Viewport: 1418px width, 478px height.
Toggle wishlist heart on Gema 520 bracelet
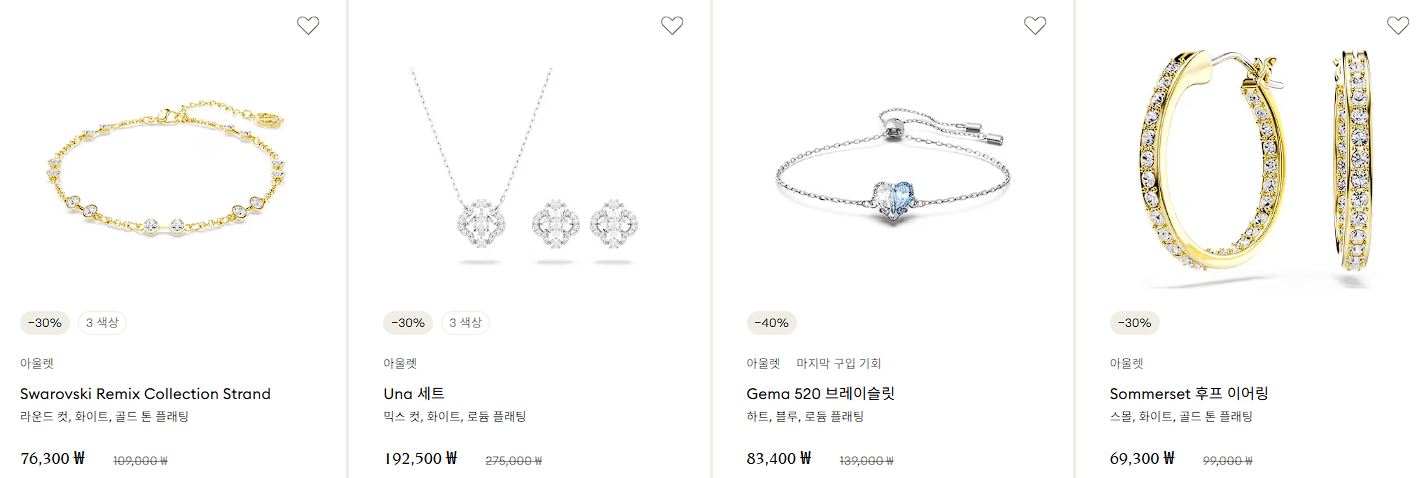1035,26
